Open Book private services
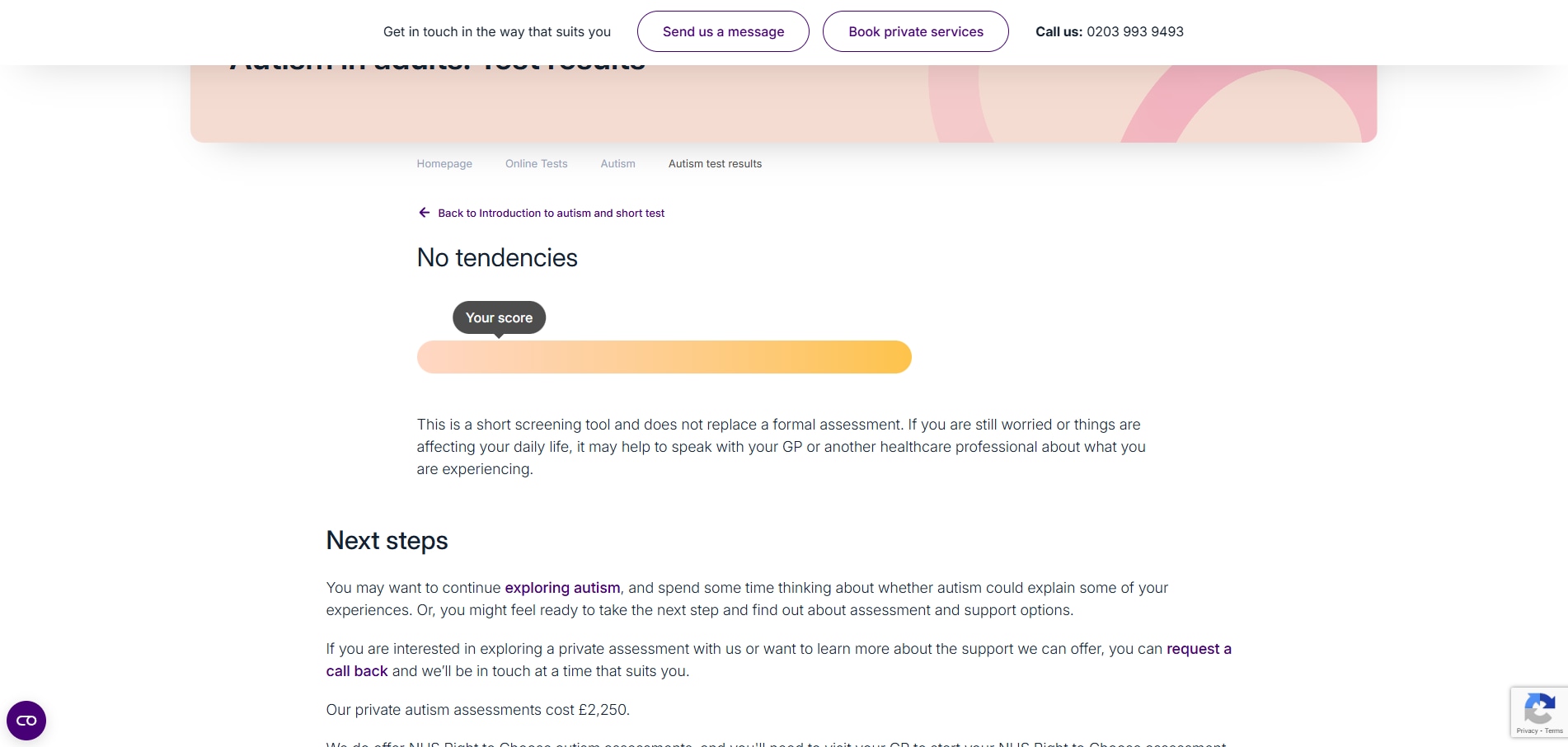The image size is (1568, 747). (x=915, y=31)
